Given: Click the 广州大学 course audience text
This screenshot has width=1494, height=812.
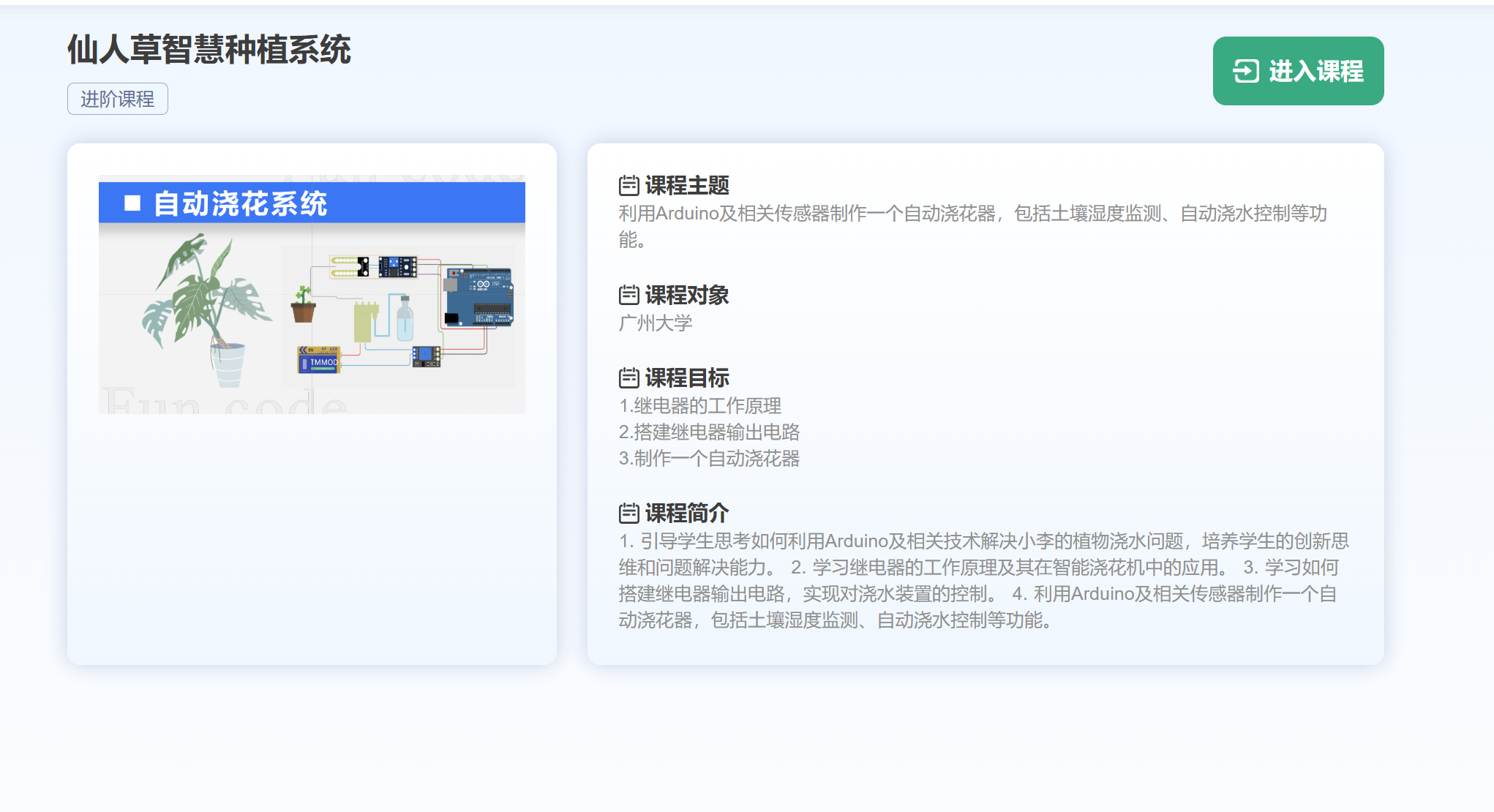Looking at the screenshot, I should pos(655,323).
